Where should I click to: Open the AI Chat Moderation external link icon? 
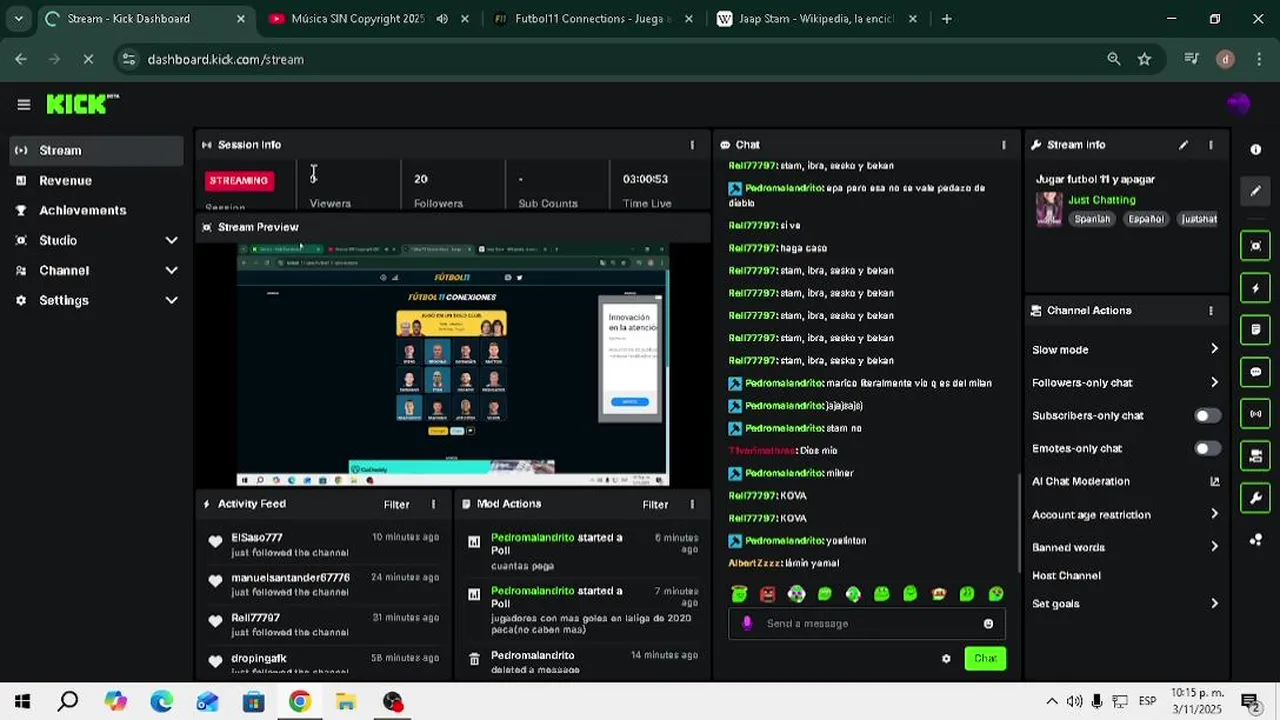pyautogui.click(x=1215, y=482)
